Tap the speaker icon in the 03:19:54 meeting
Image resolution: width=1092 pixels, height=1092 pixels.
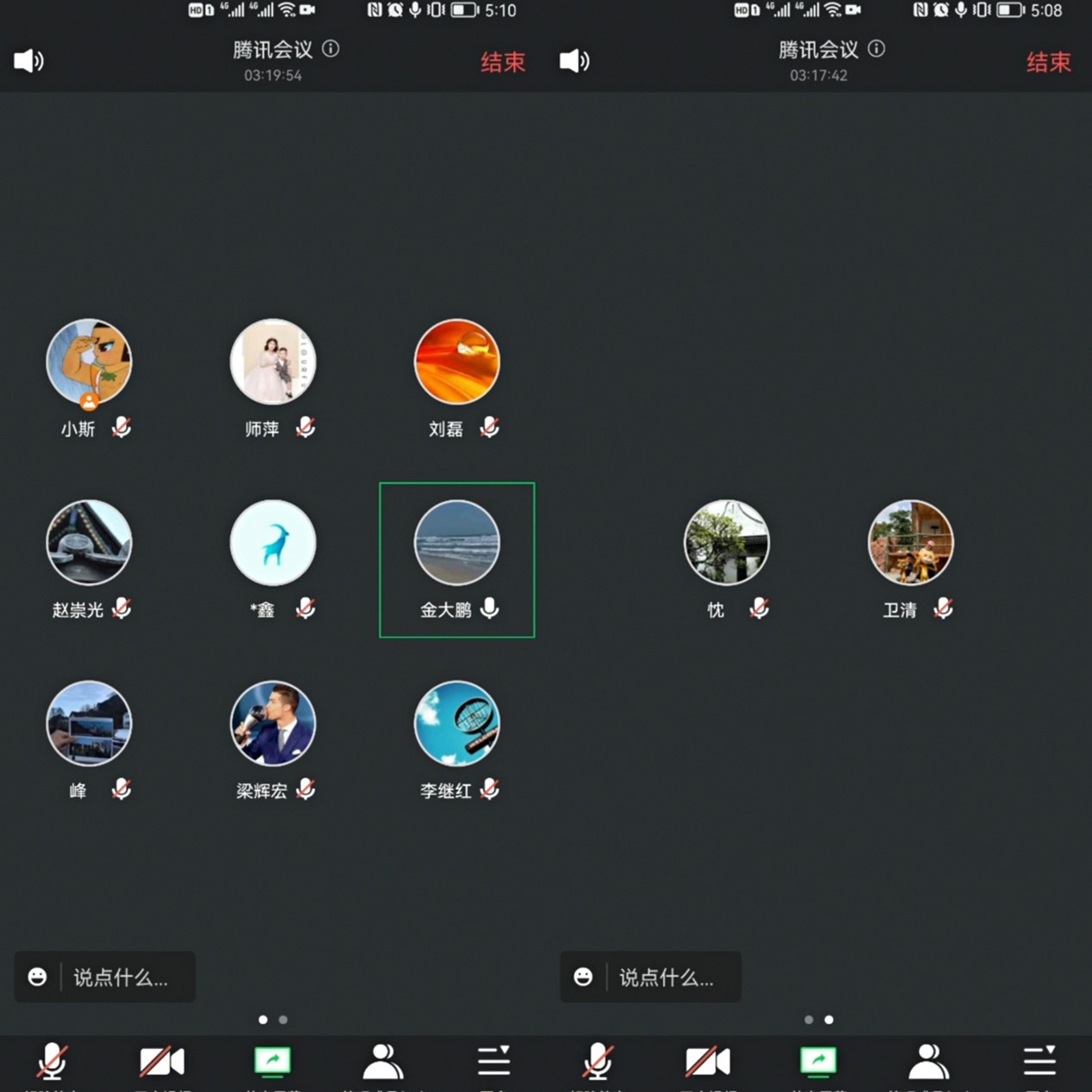[28, 61]
